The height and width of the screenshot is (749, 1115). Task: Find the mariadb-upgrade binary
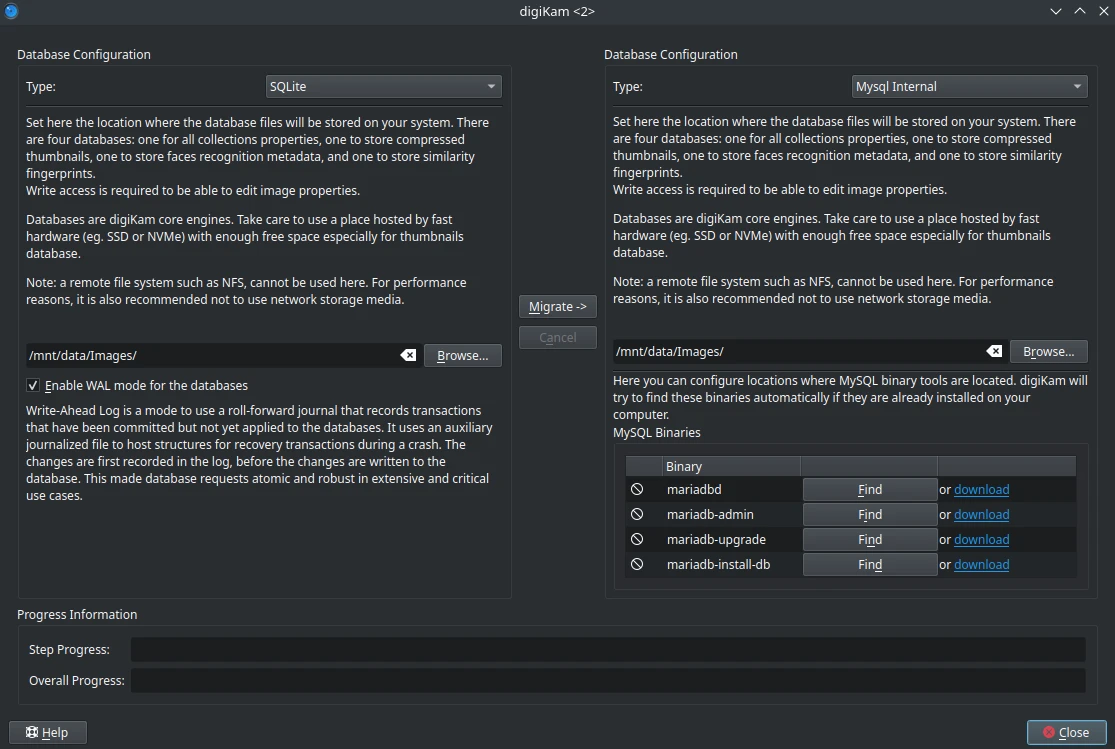(x=869, y=540)
